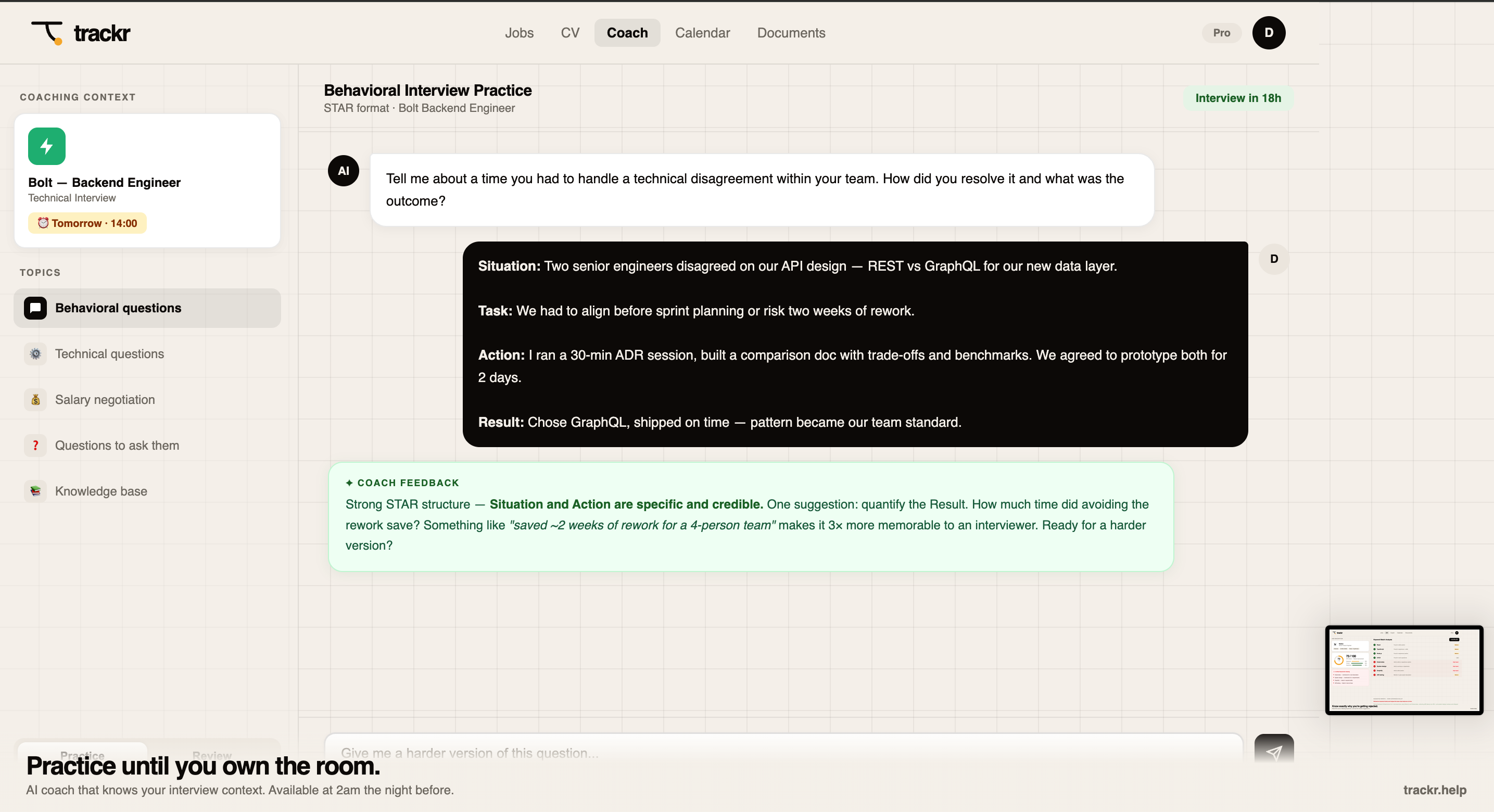This screenshot has height=812, width=1494.
Task: Click the Behavioral questions chat bubble icon
Action: click(x=35, y=308)
